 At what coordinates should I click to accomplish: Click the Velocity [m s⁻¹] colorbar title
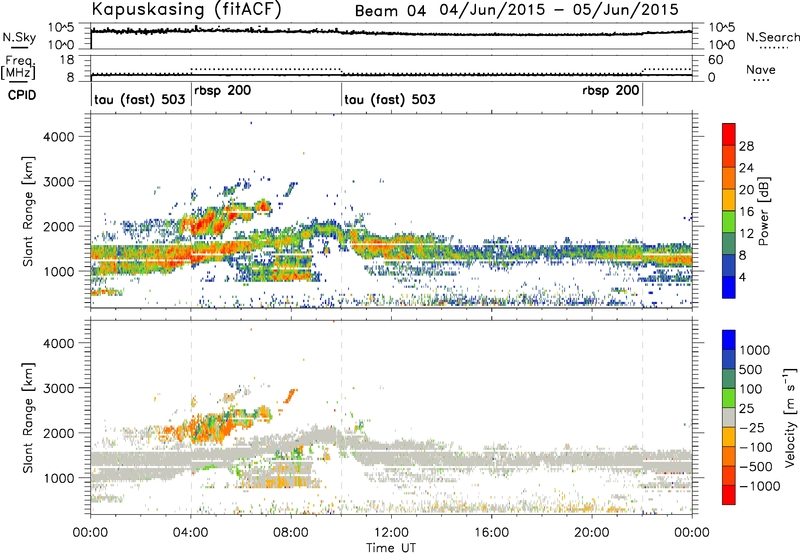tap(790, 417)
